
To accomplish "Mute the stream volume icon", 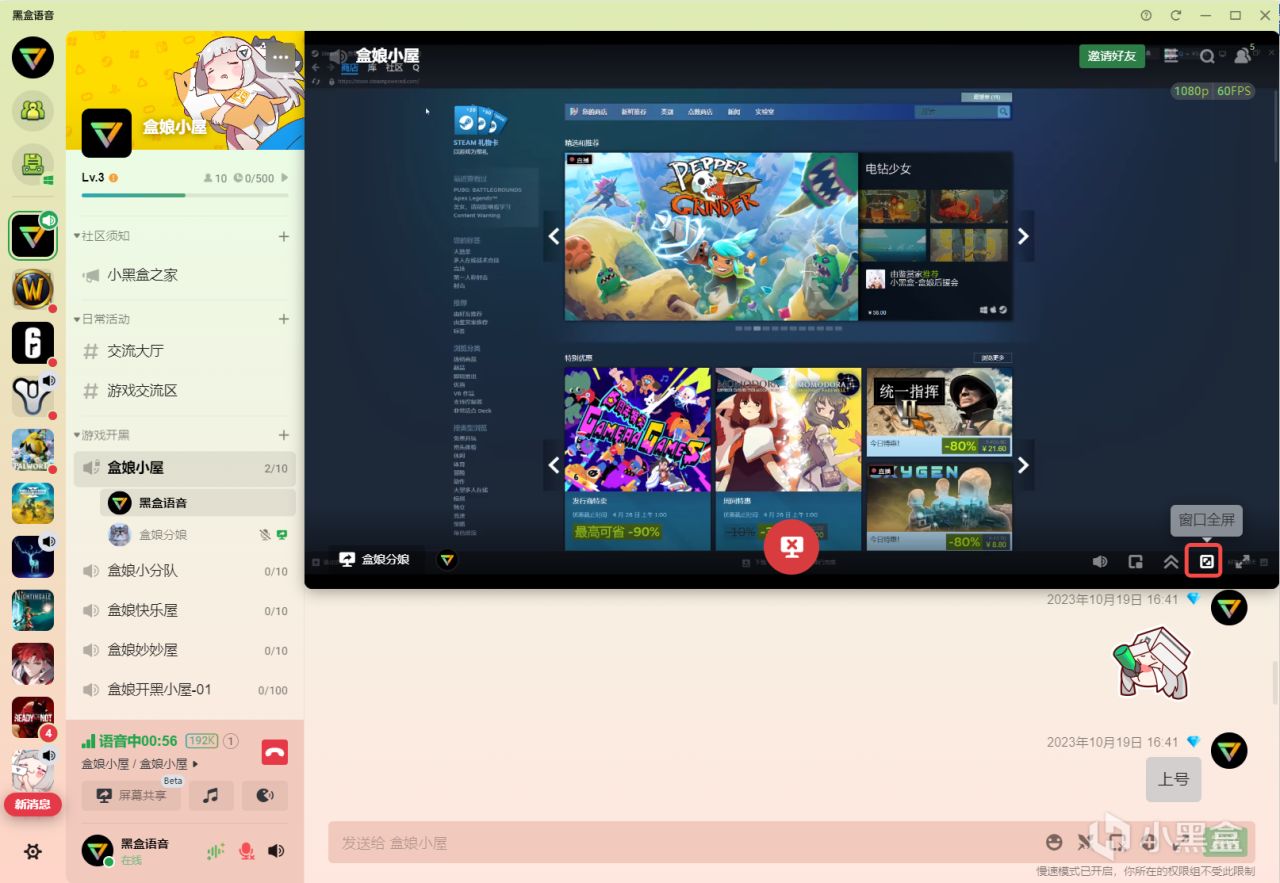I will 1100,561.
